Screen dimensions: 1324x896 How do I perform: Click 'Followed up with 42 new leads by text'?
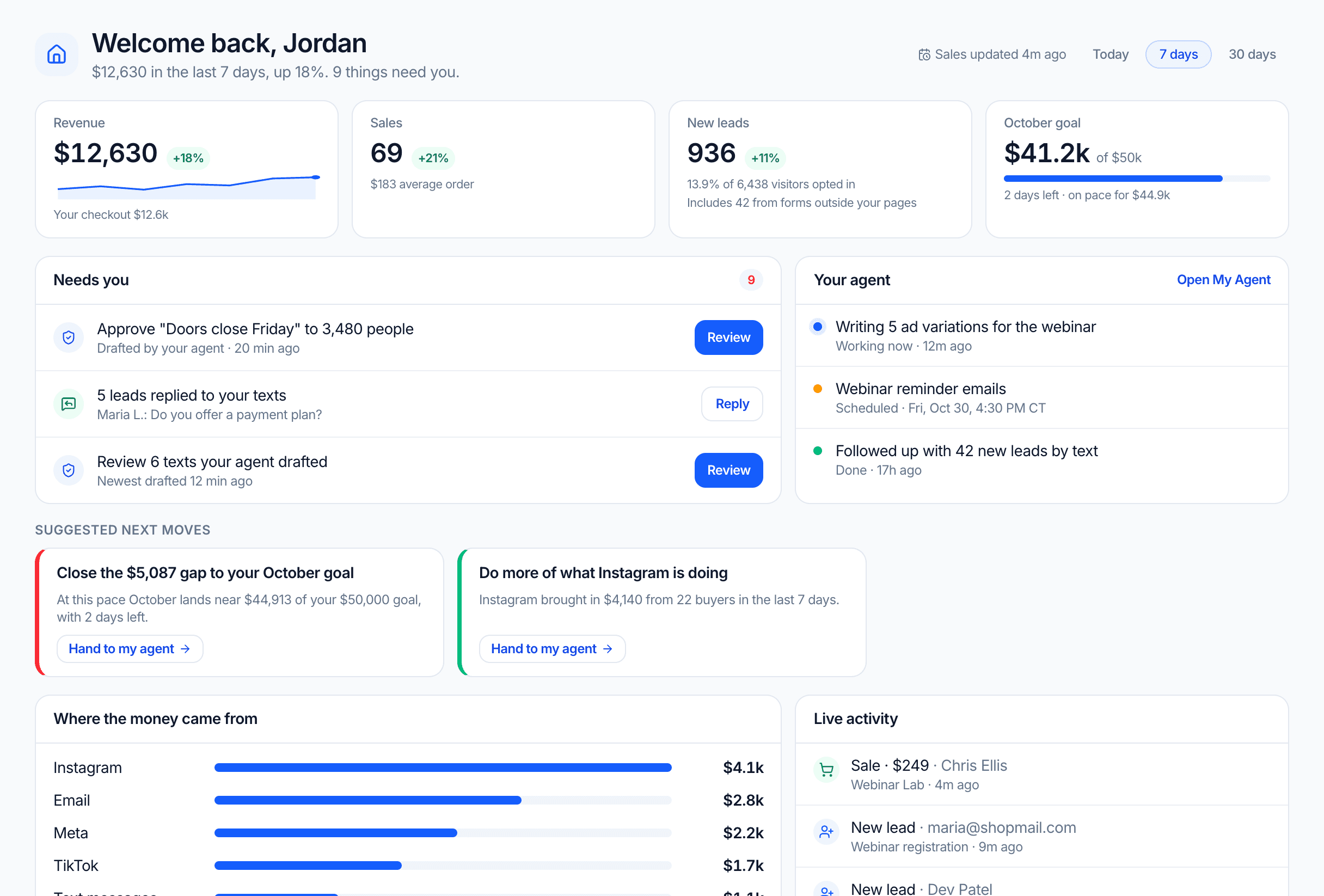click(966, 451)
